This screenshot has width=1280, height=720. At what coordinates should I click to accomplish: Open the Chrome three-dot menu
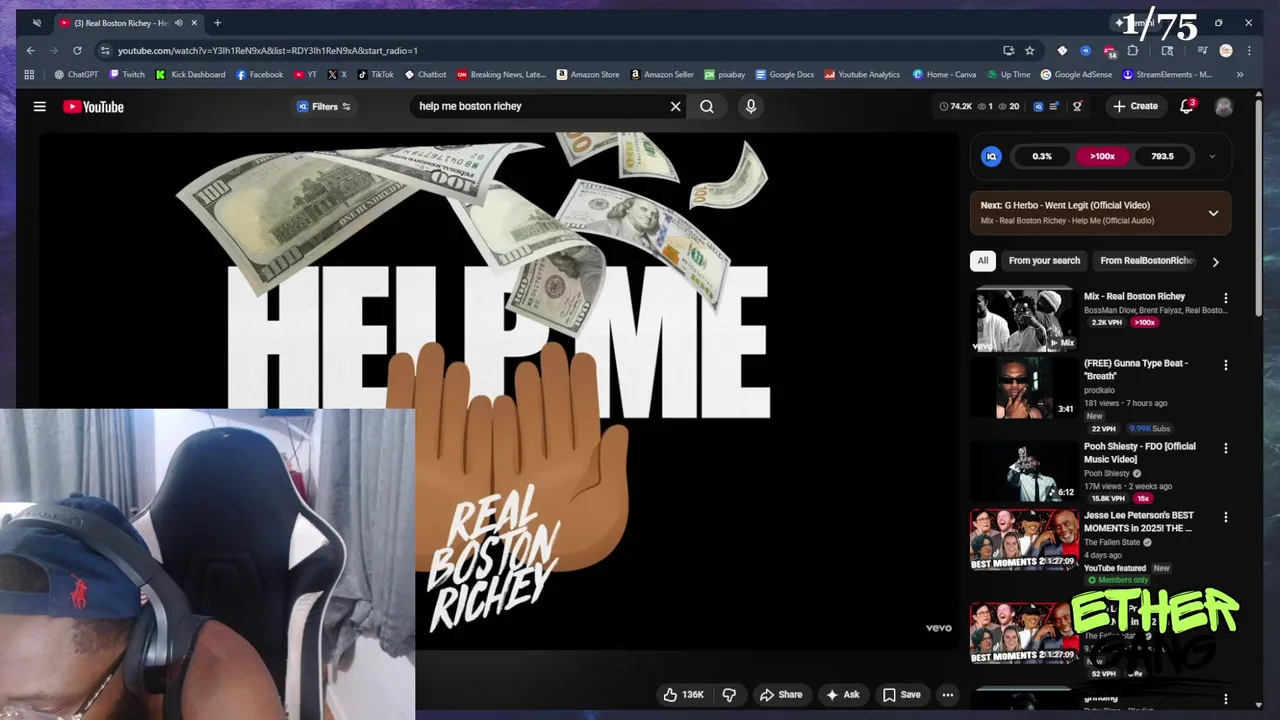point(1249,50)
